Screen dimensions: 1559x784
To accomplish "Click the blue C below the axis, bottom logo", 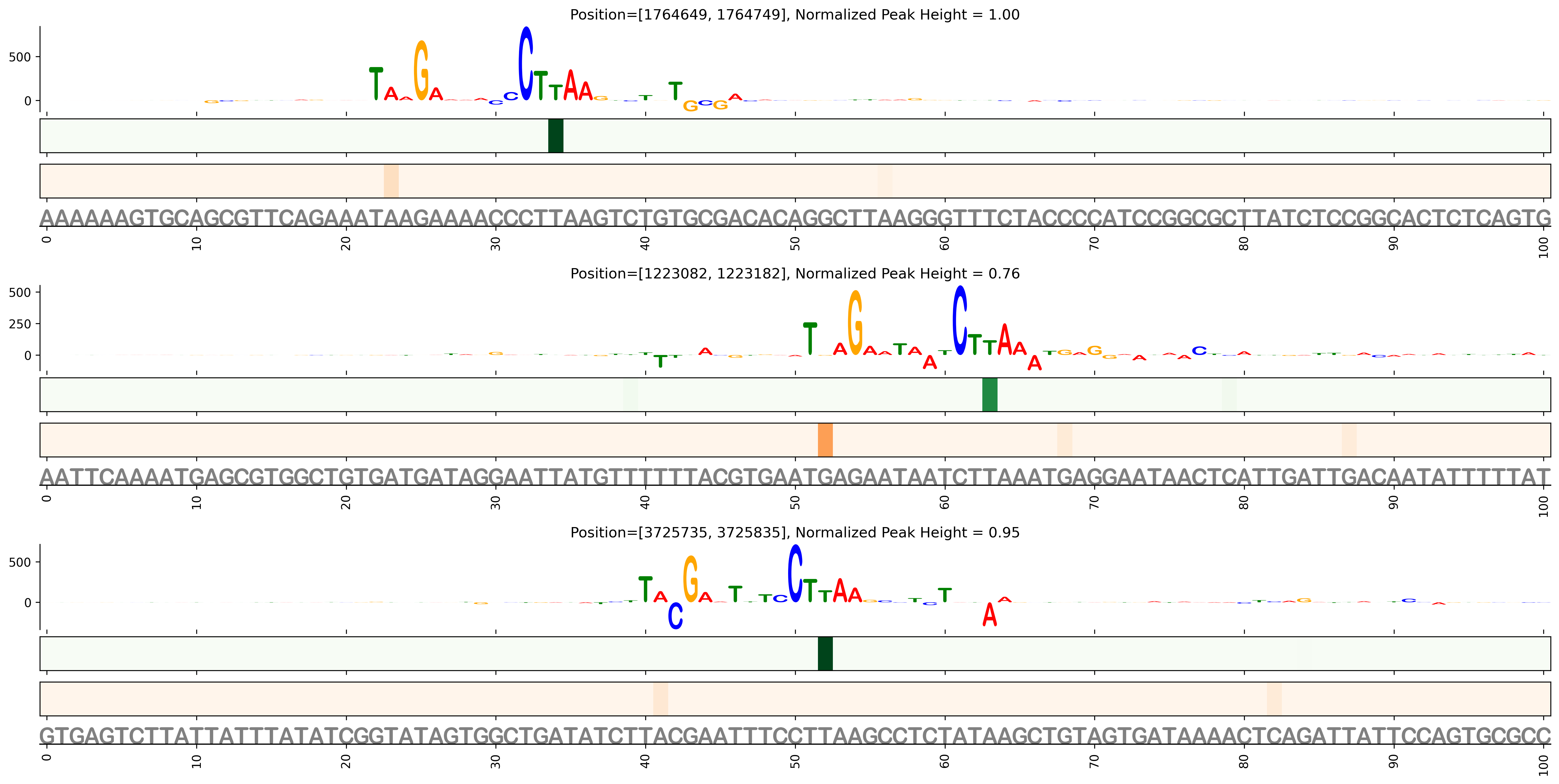I will (675, 616).
